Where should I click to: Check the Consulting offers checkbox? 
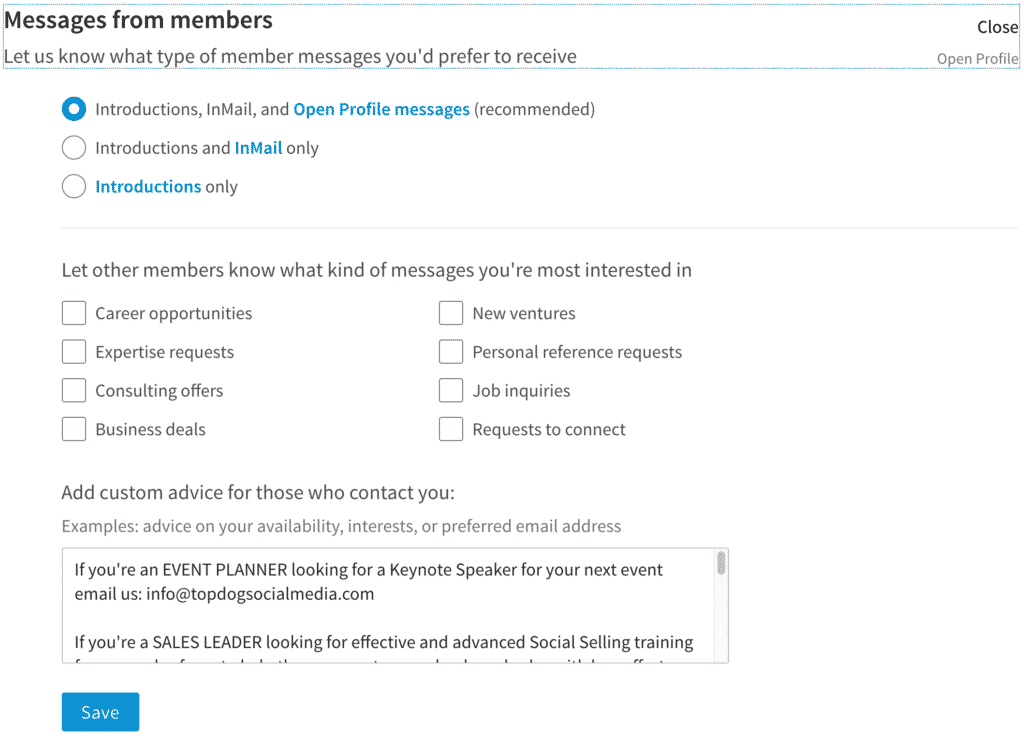[x=74, y=390]
